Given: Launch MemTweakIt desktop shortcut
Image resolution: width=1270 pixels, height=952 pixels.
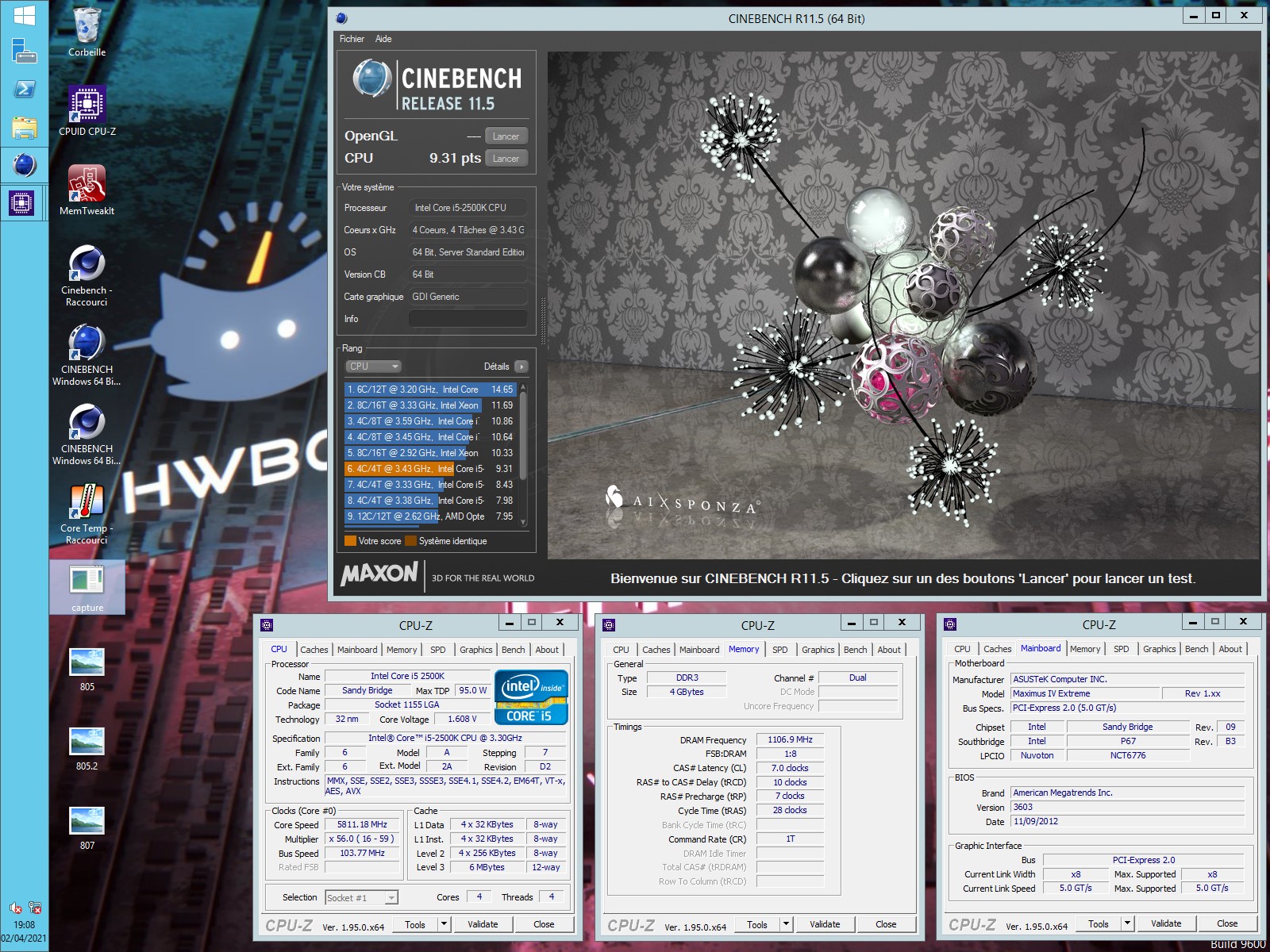Looking at the screenshot, I should tap(87, 191).
